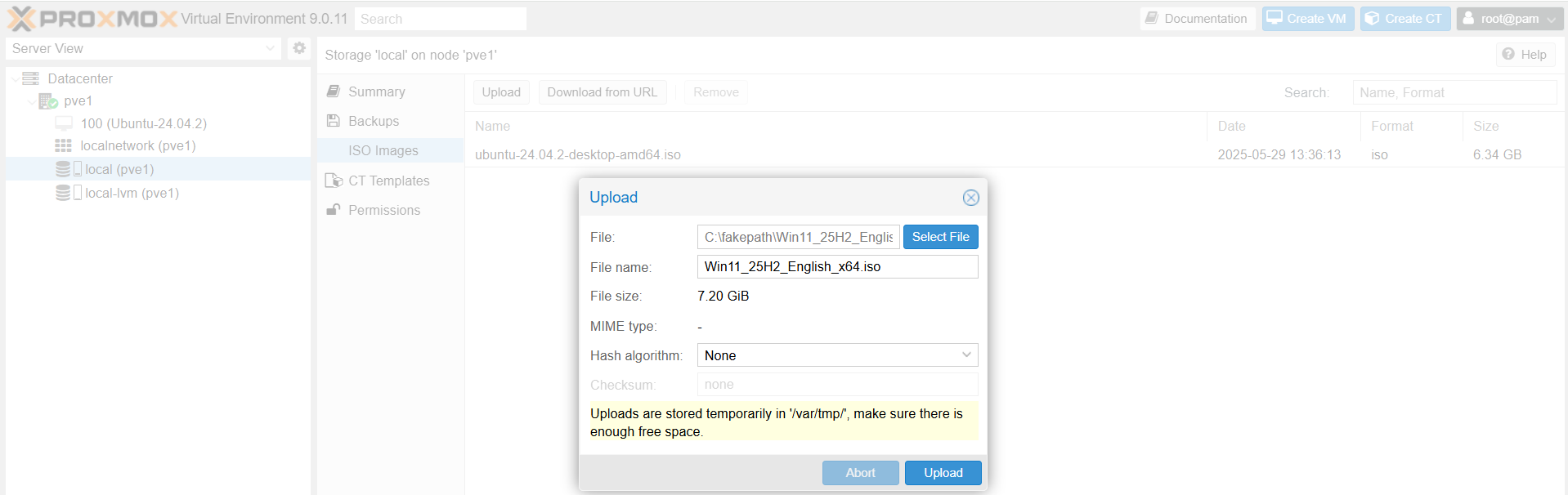This screenshot has height=495, width=1568.
Task: Click the Backups floppy icon
Action: [x=334, y=121]
